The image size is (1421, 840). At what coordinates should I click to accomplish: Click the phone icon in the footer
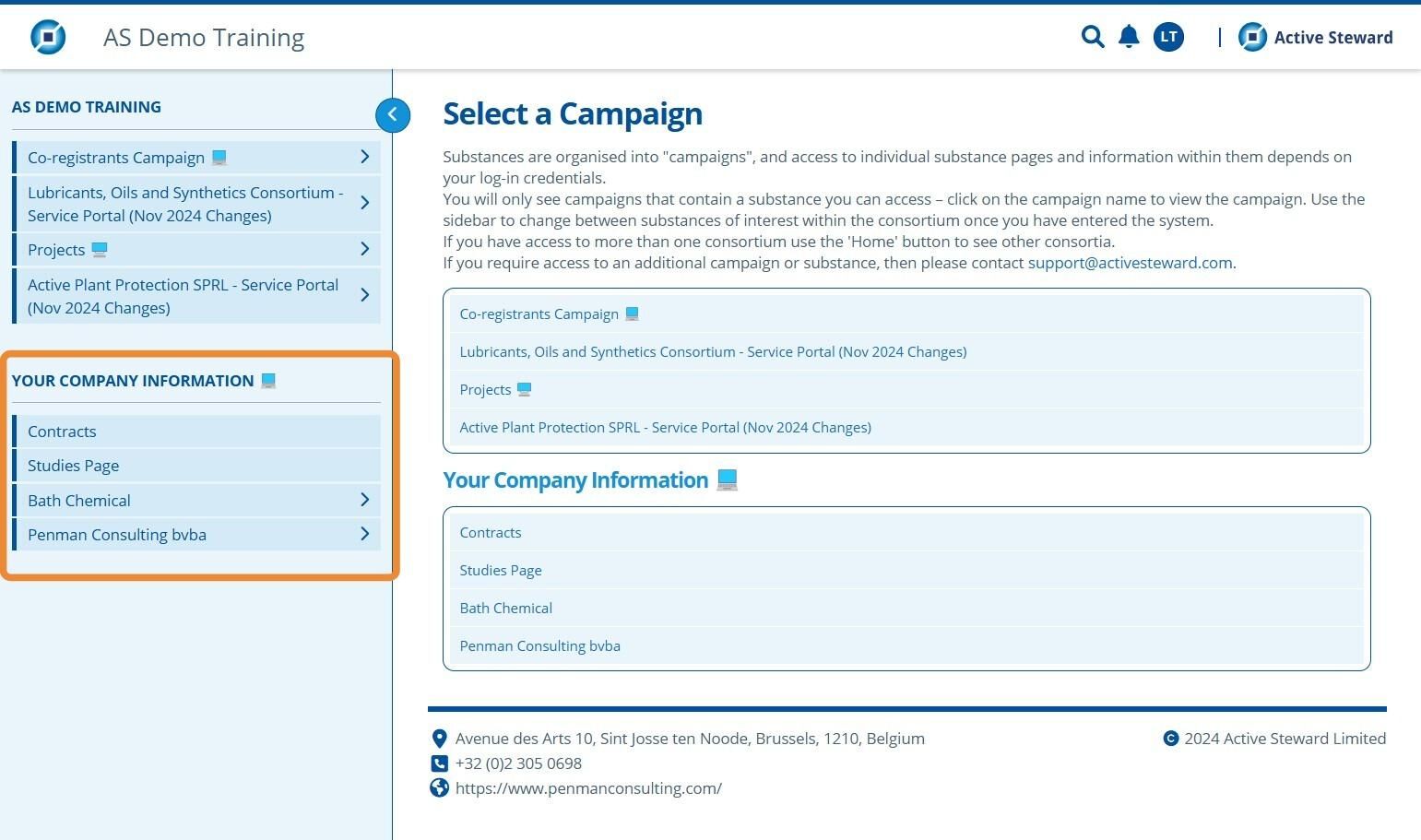point(440,763)
